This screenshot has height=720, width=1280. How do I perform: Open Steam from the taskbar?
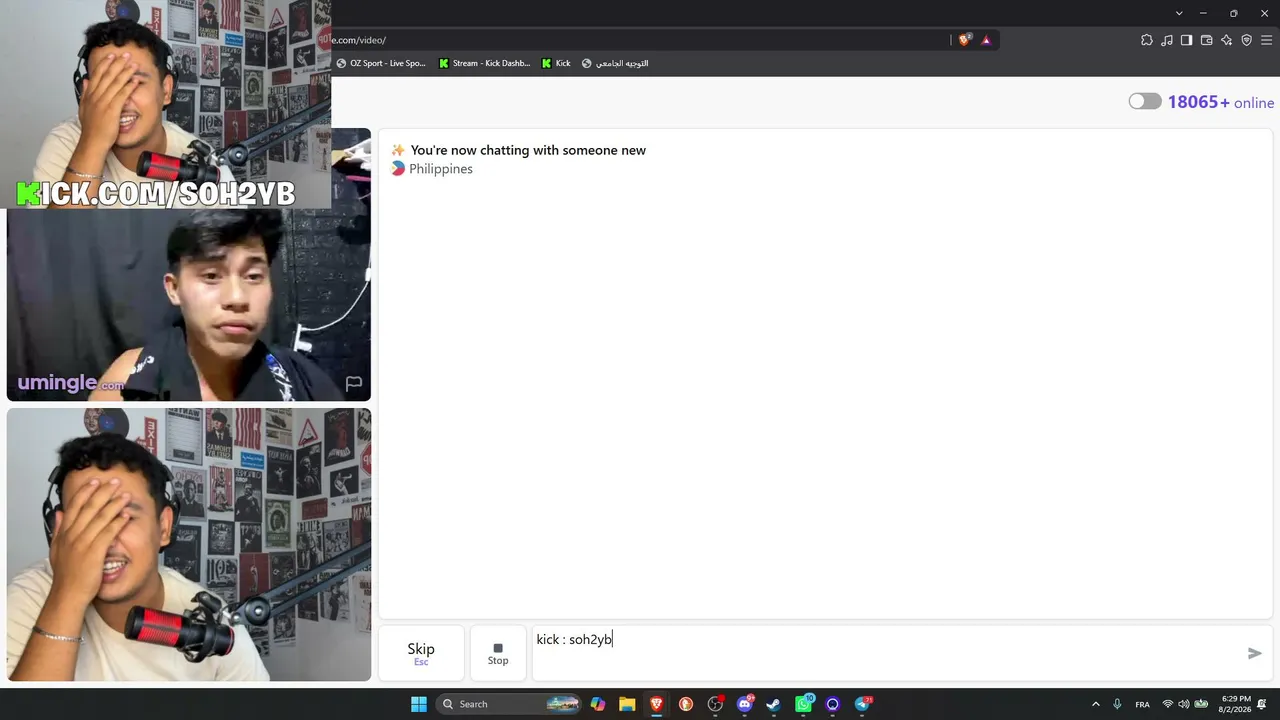(x=773, y=704)
